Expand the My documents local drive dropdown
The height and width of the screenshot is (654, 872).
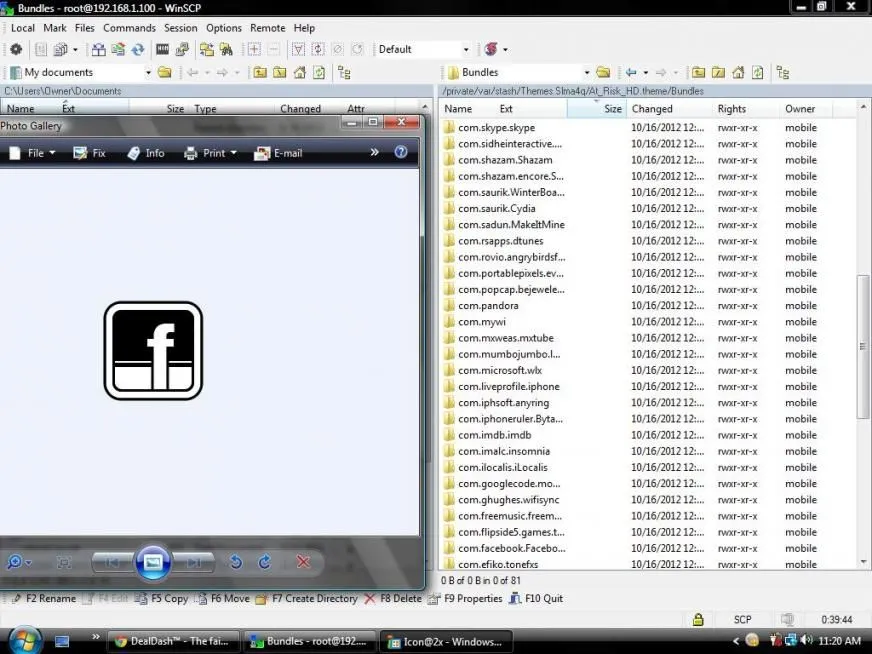148,72
